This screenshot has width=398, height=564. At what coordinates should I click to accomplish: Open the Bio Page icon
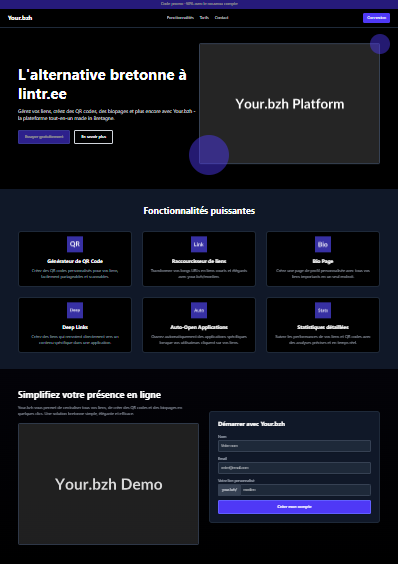click(323, 244)
